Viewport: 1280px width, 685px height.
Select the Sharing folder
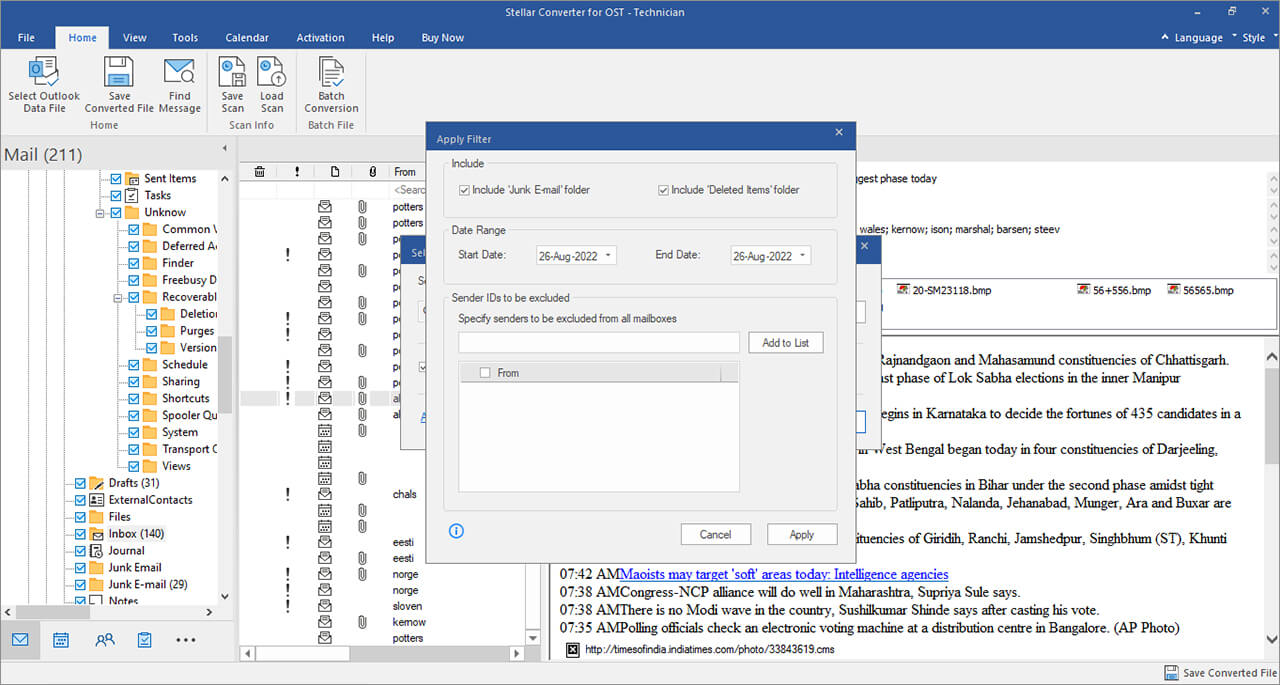tap(181, 381)
